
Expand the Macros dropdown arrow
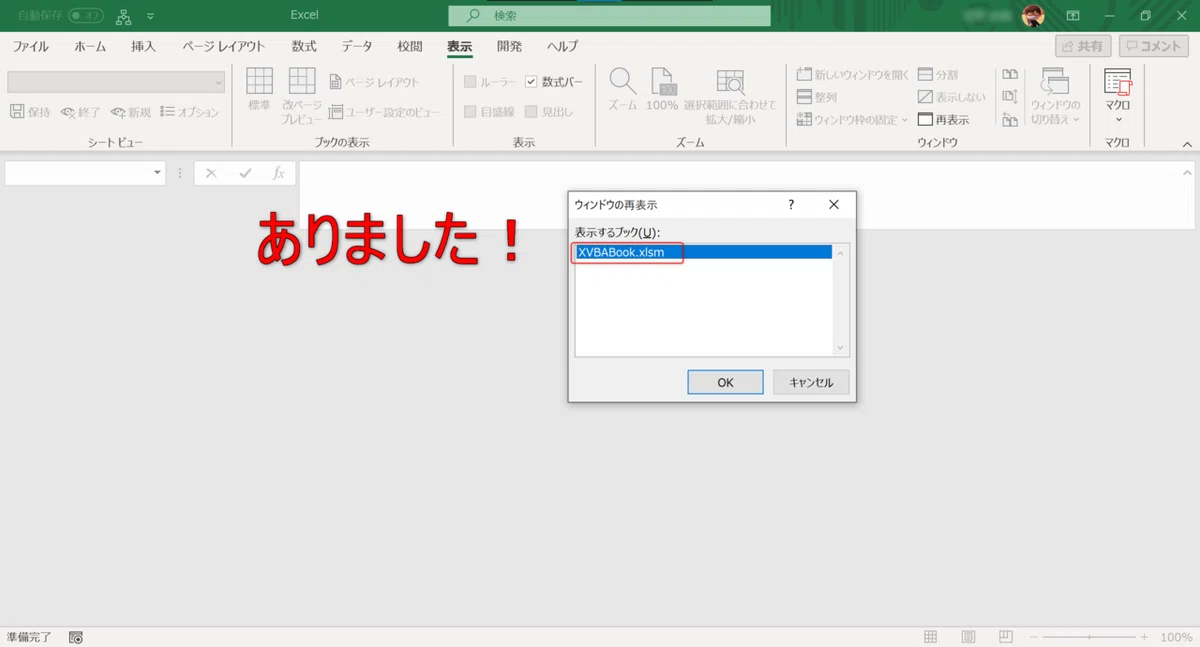pyautogui.click(x=1117, y=119)
